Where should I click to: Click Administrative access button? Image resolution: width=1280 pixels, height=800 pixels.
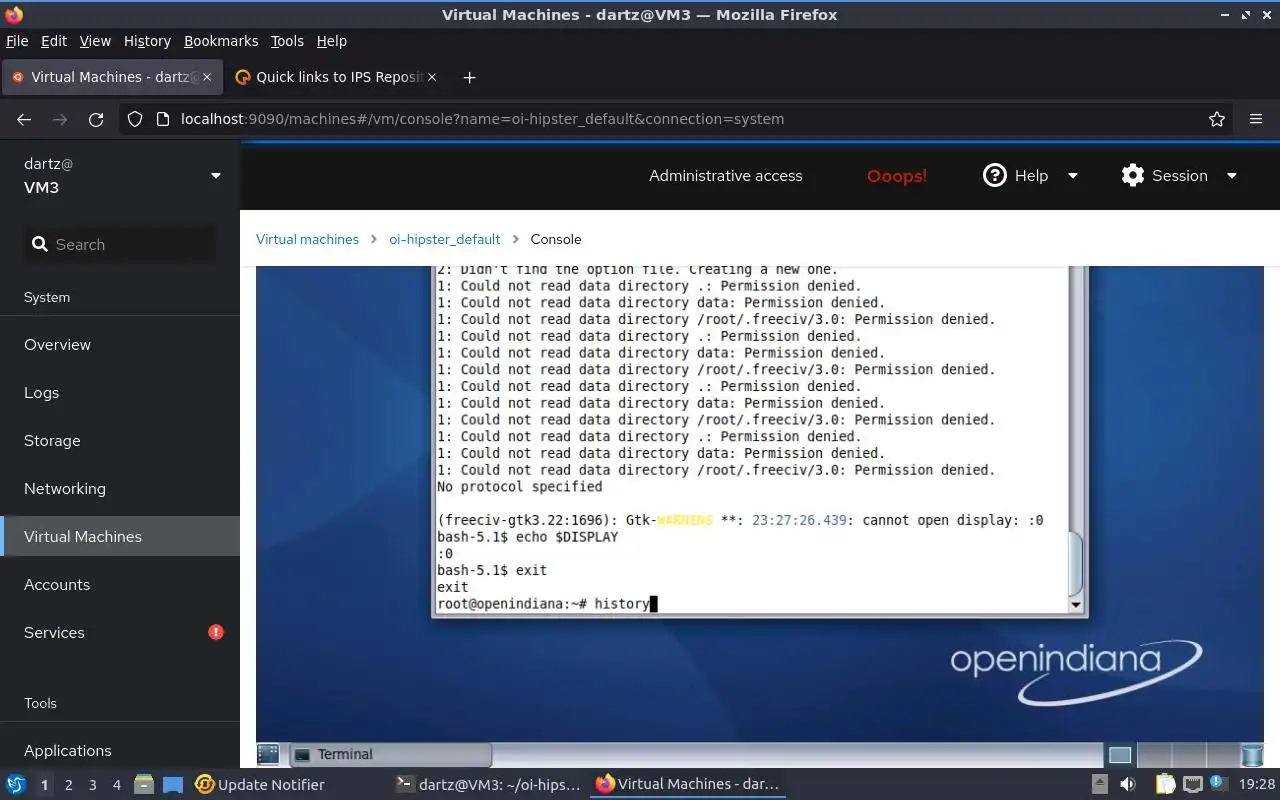click(726, 175)
